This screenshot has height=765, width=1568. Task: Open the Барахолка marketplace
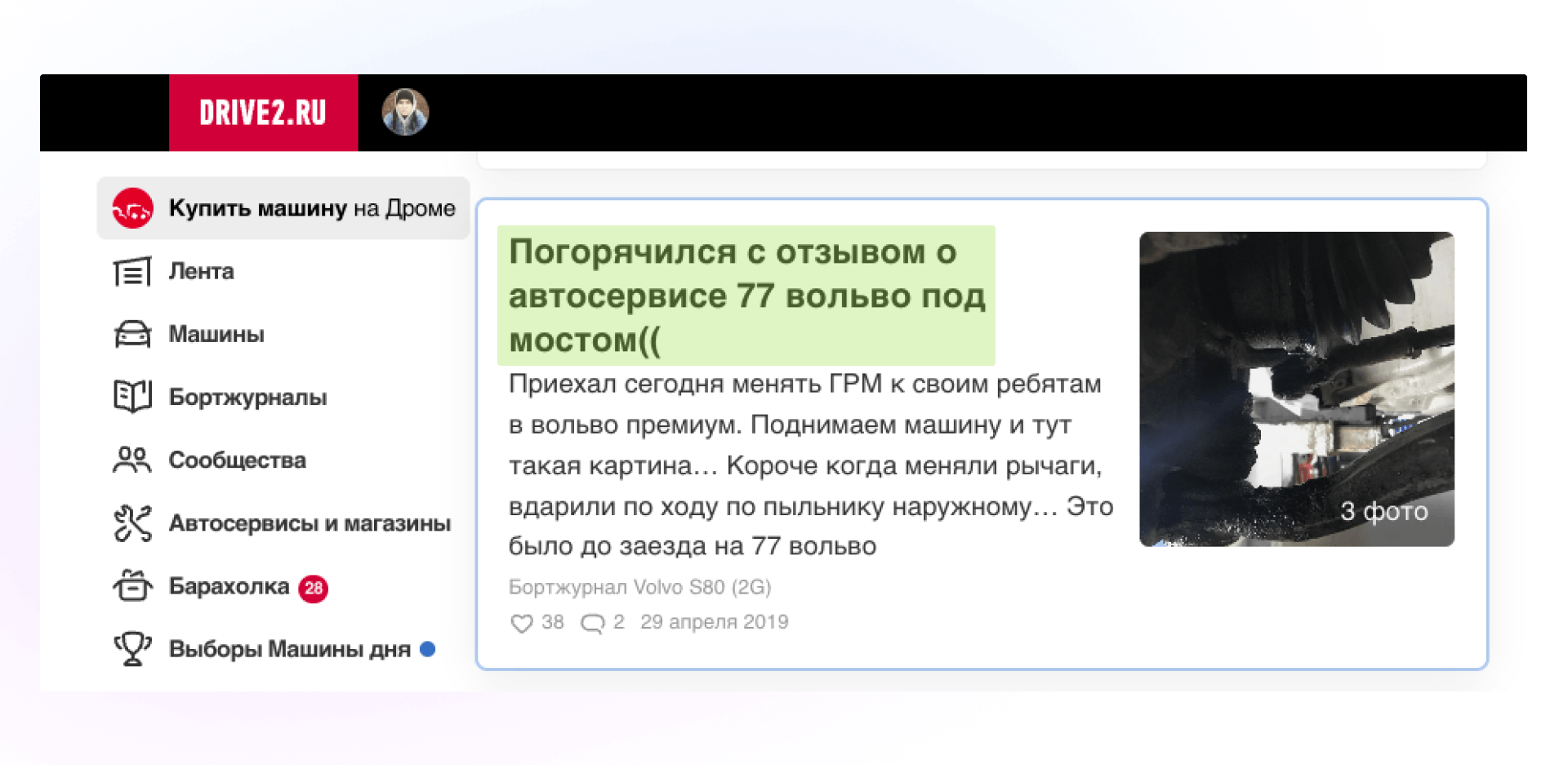coord(229,586)
